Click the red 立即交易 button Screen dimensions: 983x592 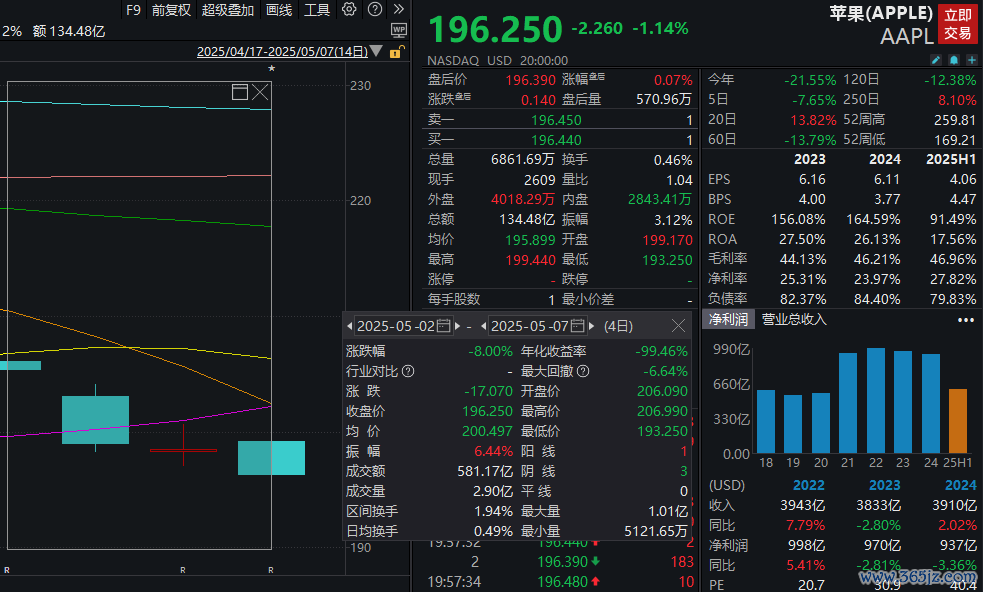[x=957, y=24]
